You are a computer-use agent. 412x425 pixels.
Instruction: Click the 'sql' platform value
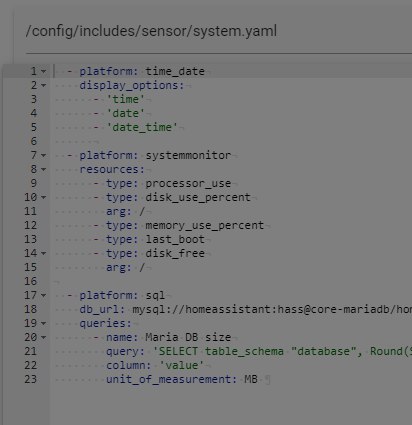[155, 295]
